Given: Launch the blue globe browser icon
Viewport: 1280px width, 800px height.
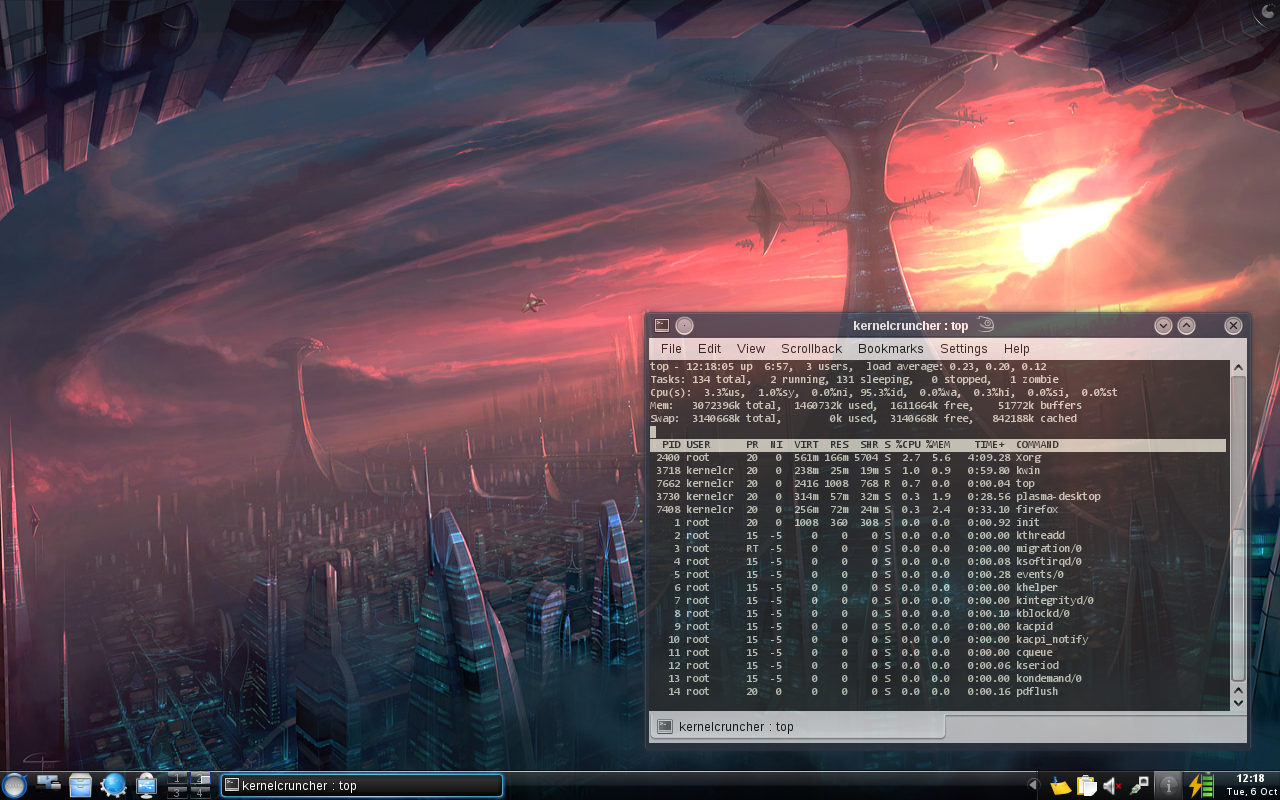Looking at the screenshot, I should click(x=113, y=785).
